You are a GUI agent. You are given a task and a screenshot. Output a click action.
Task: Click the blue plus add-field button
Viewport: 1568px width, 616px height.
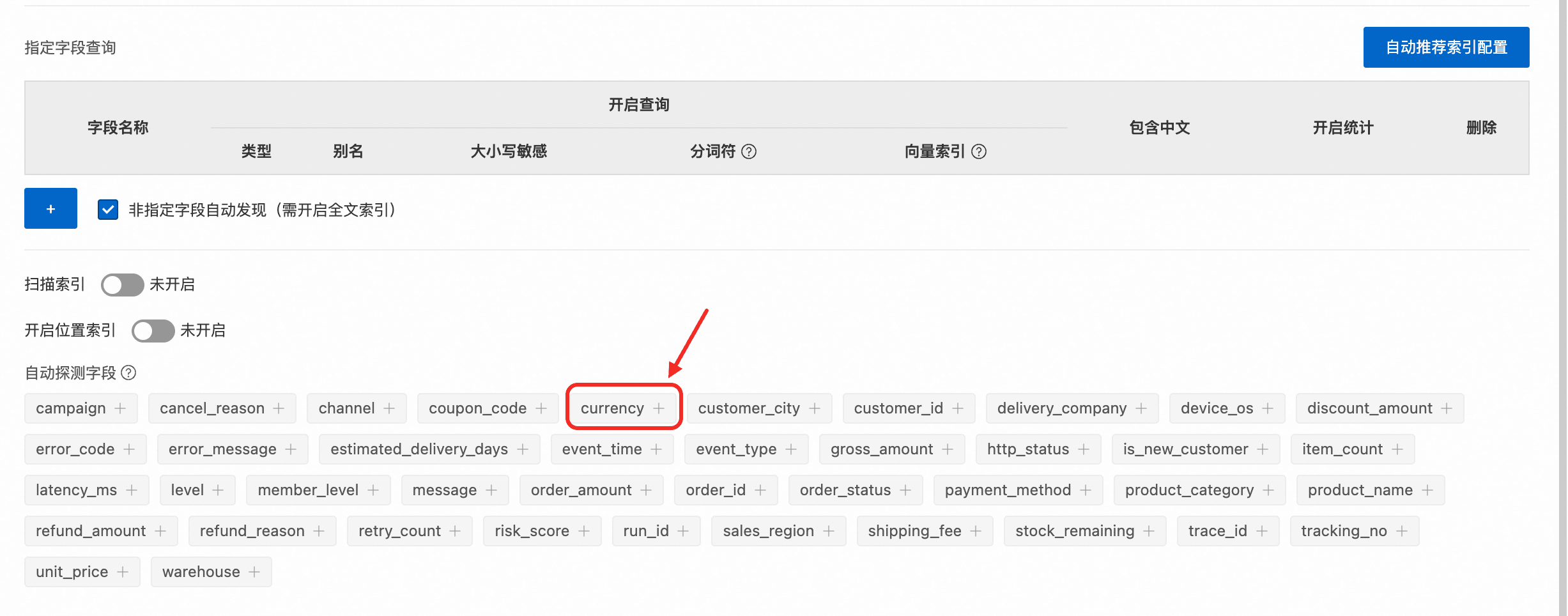50,208
